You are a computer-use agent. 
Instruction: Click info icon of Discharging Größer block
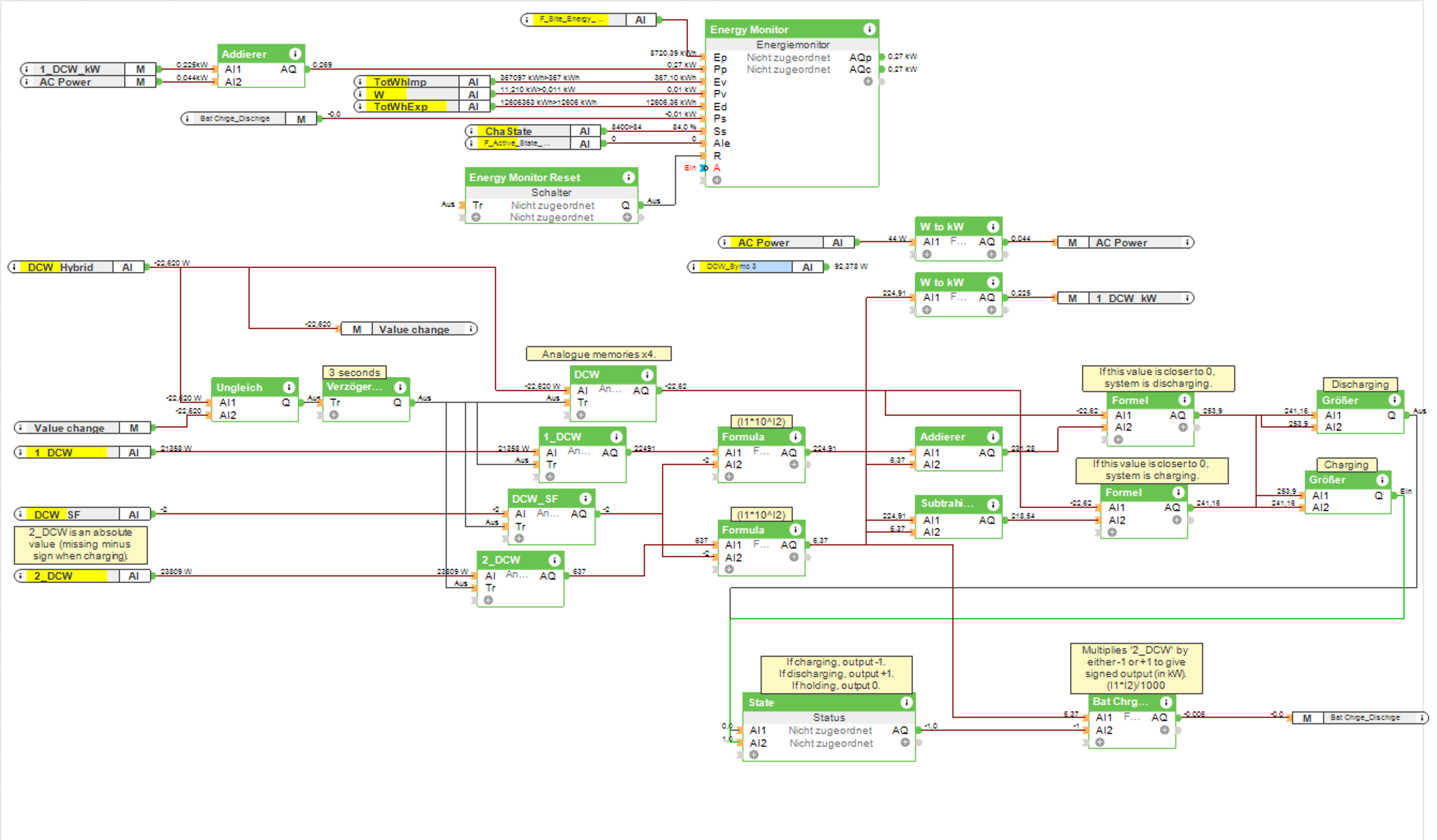point(1394,400)
